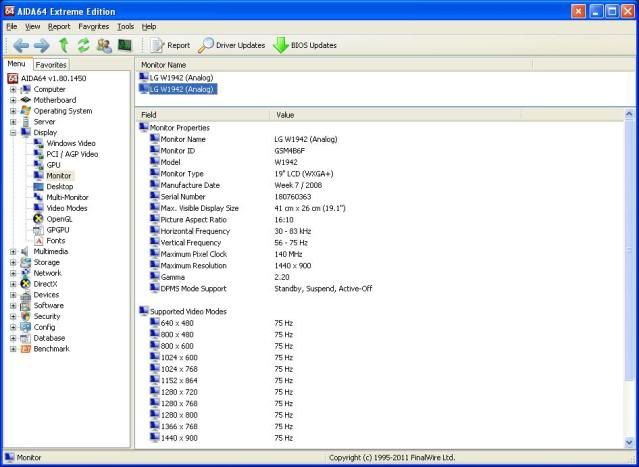Open the Report wizard
Viewport: 639px width, 467px height.
click(170, 45)
